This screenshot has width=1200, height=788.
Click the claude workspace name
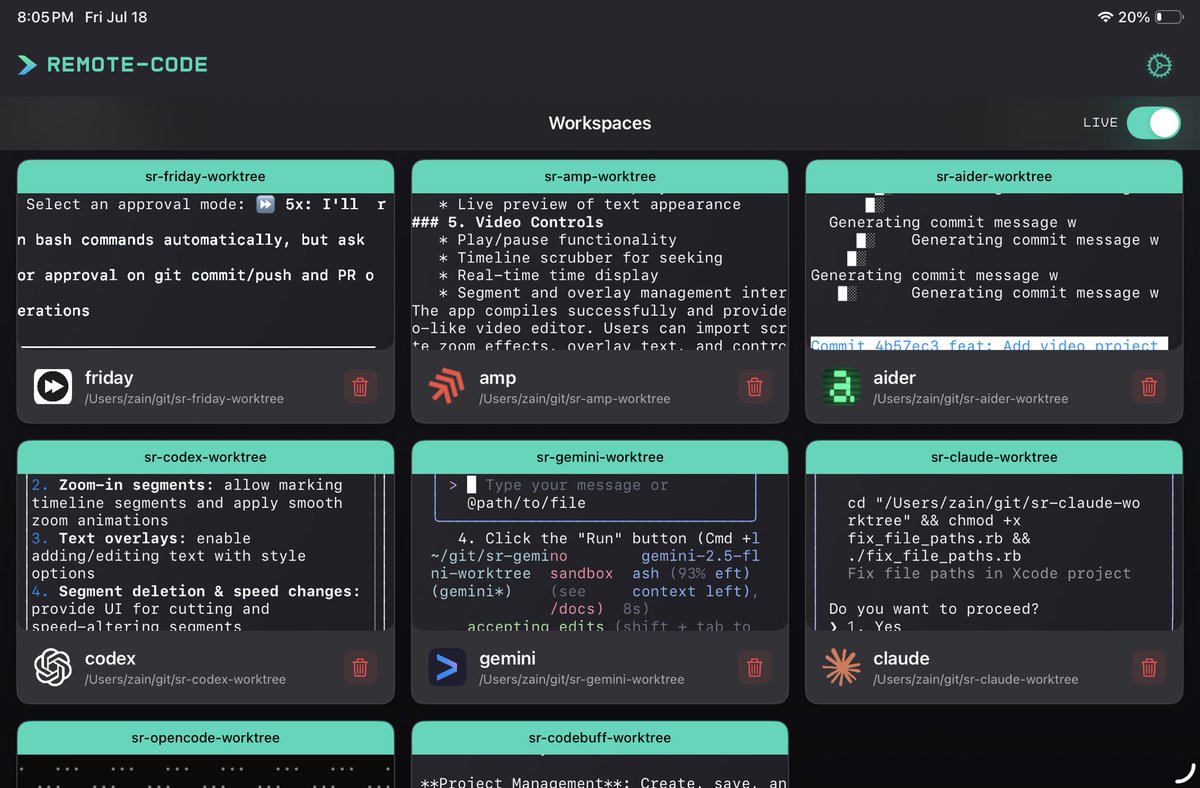point(901,659)
